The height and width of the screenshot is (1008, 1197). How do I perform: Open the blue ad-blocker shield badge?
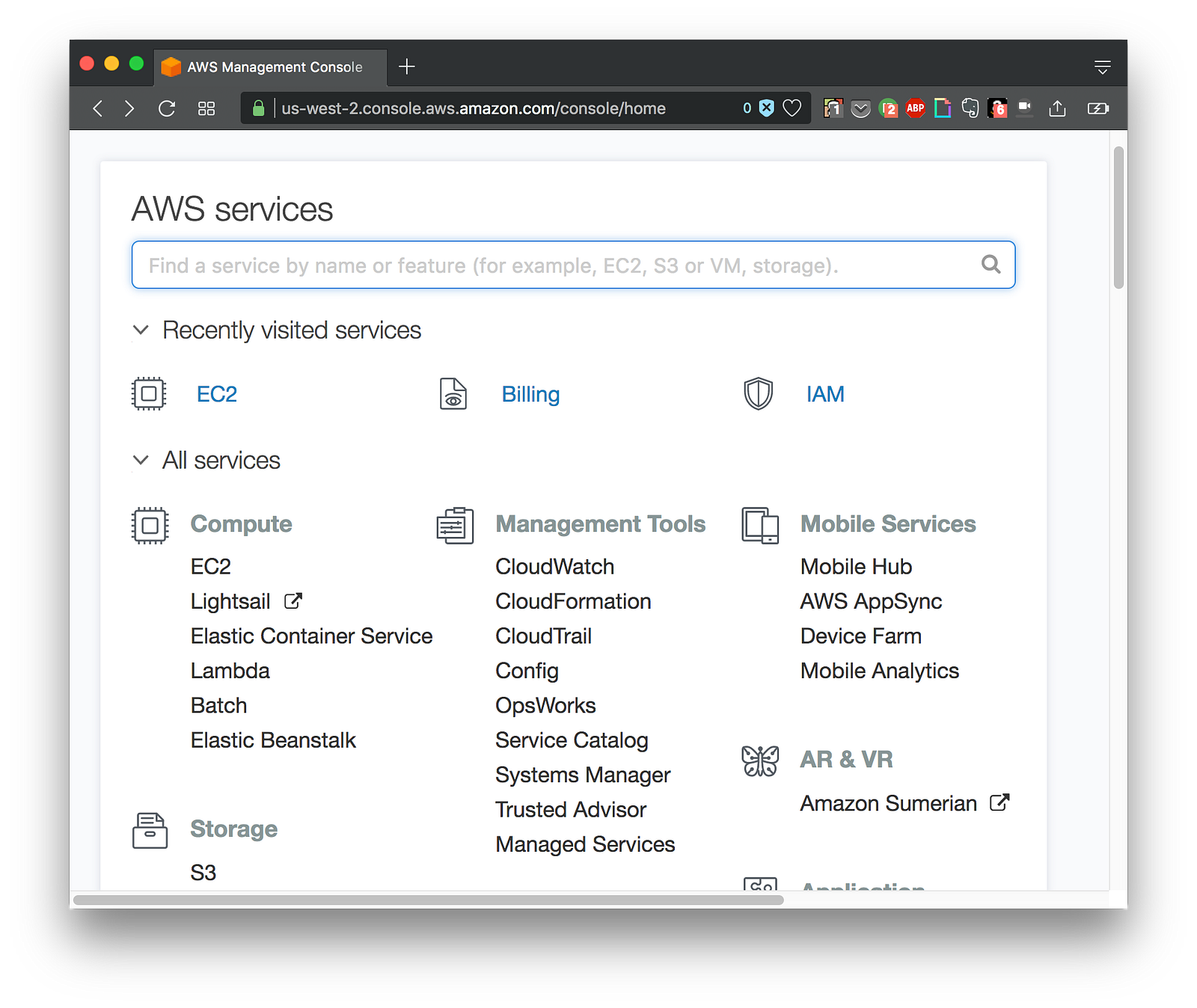click(767, 108)
